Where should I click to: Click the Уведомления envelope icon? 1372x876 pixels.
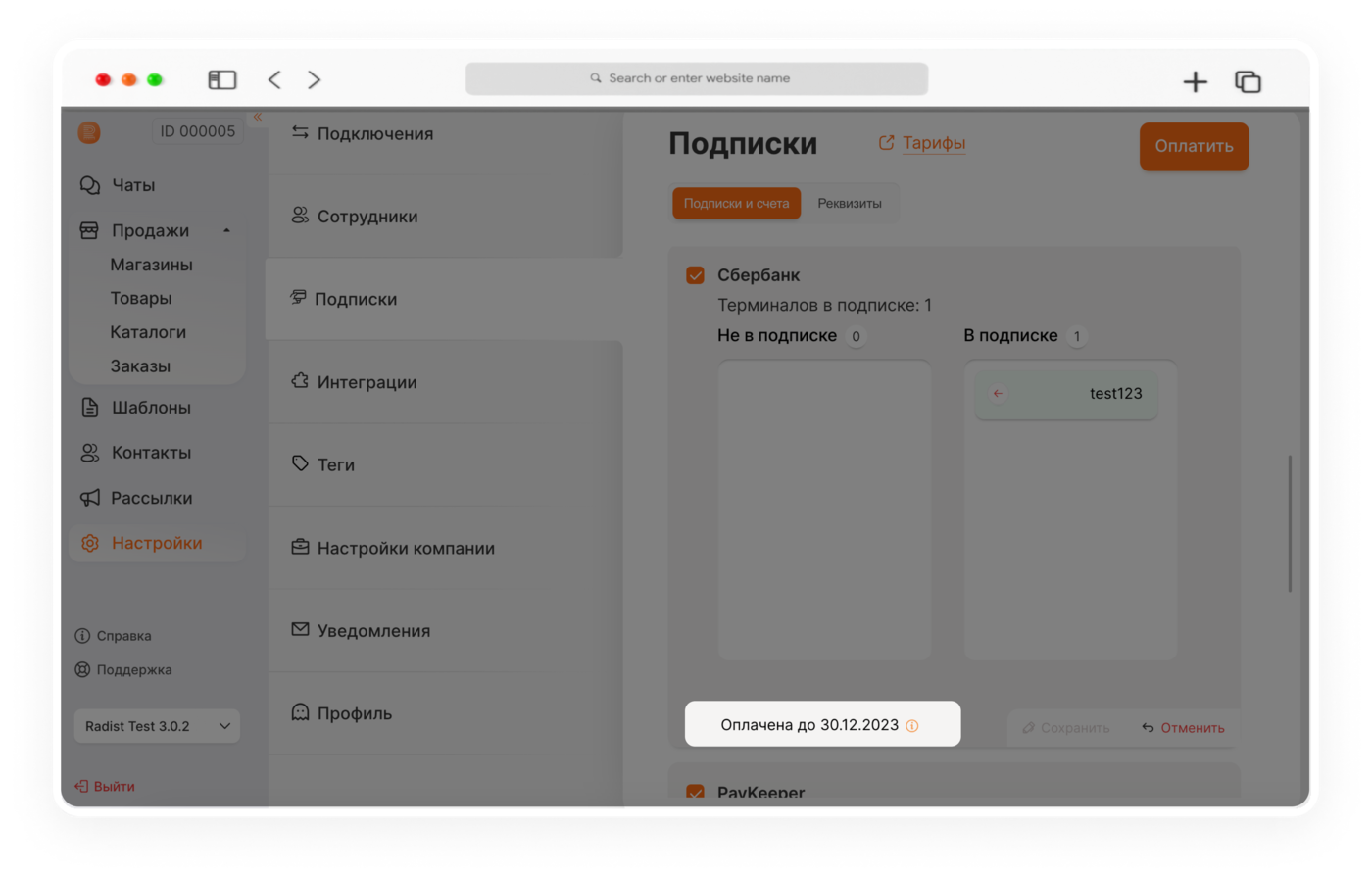(x=300, y=629)
